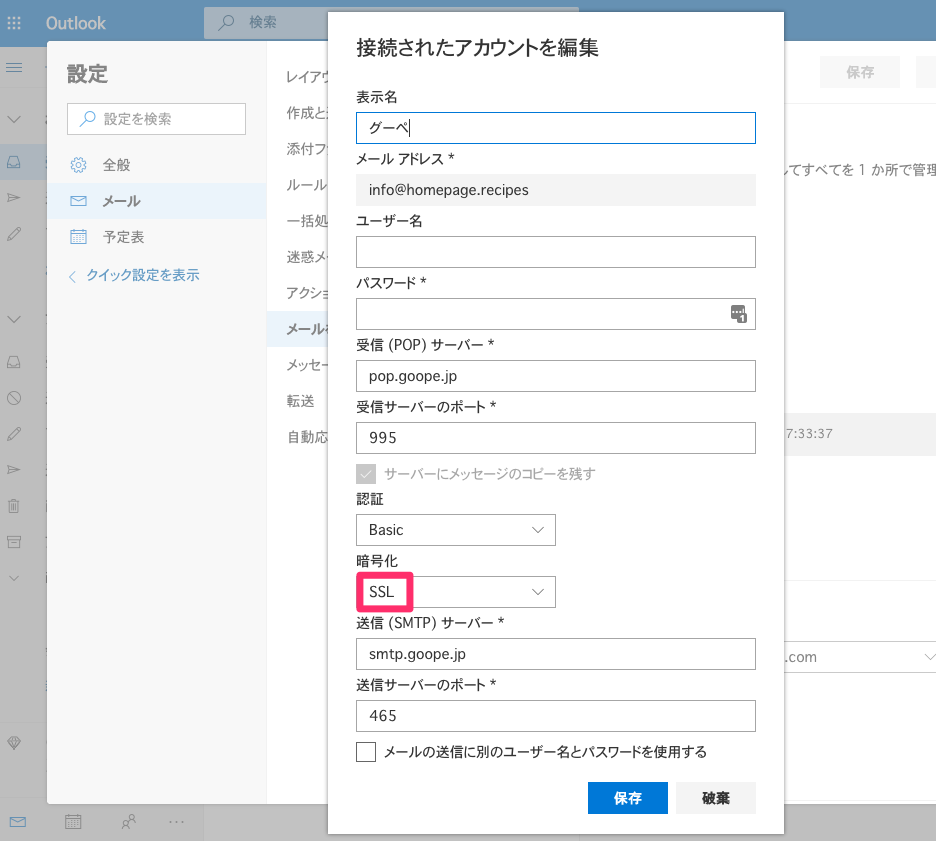Click the premium diamond icon
This screenshot has height=841, width=936.
point(14,743)
